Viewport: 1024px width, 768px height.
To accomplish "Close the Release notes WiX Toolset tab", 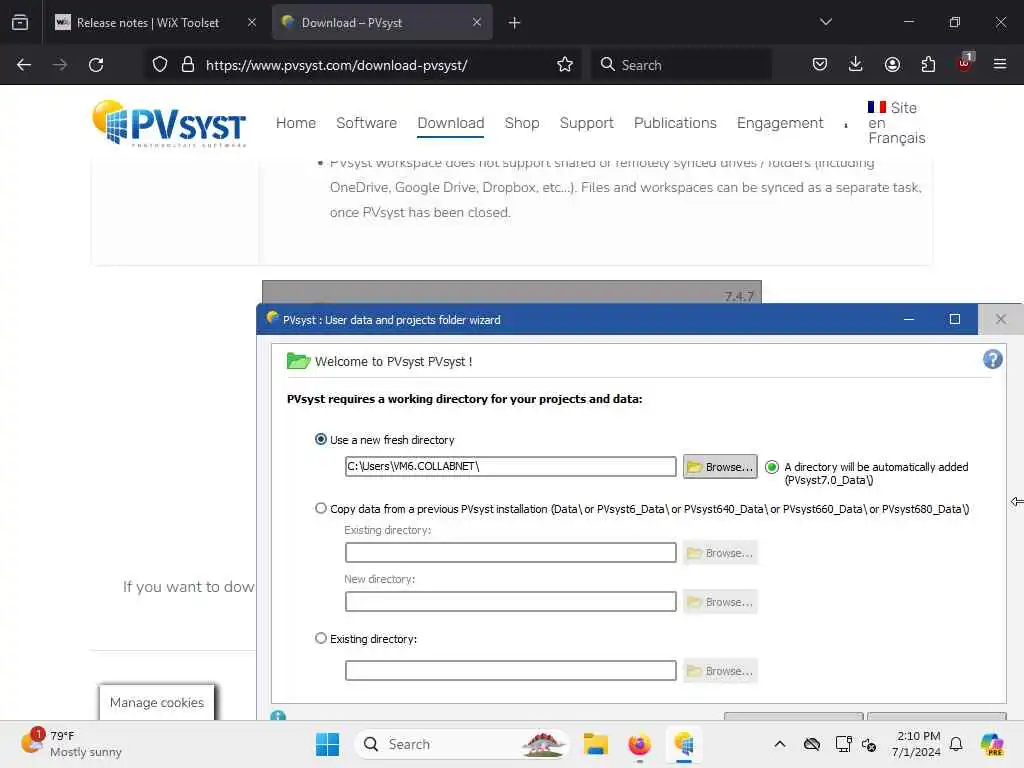I will click(251, 22).
